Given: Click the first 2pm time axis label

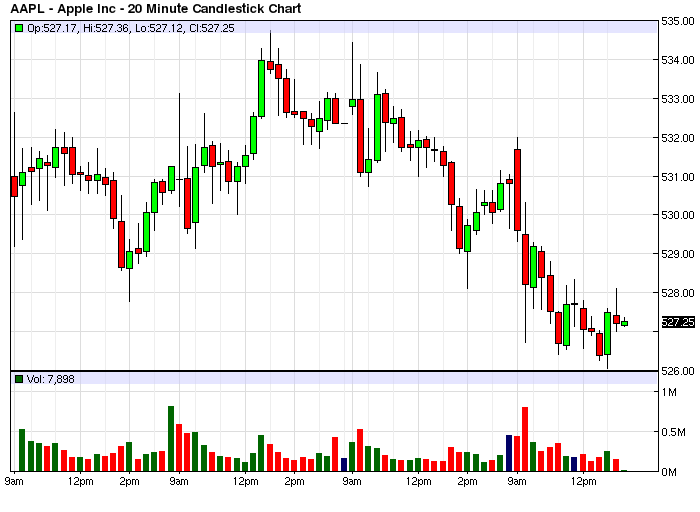Looking at the screenshot, I should [x=129, y=482].
